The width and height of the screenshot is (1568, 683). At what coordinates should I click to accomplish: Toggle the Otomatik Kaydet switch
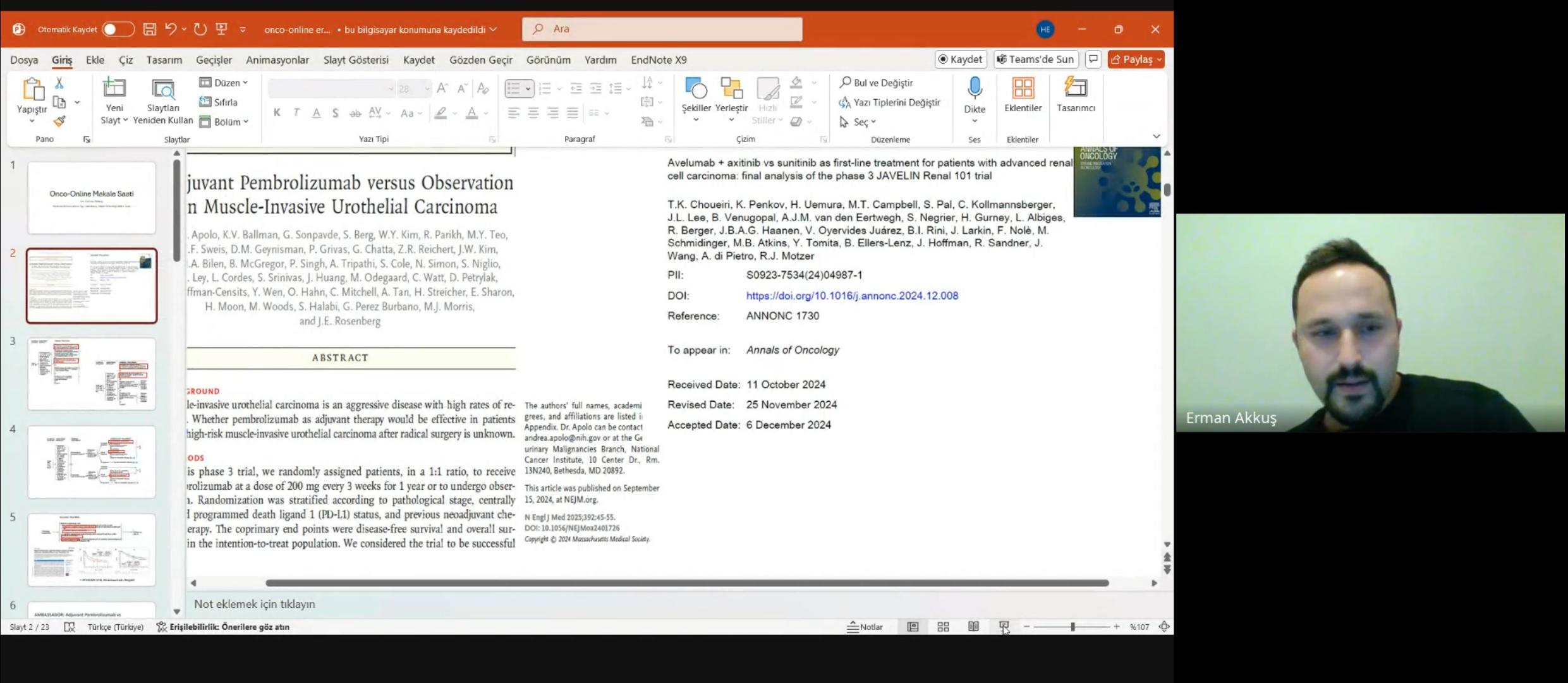[118, 29]
